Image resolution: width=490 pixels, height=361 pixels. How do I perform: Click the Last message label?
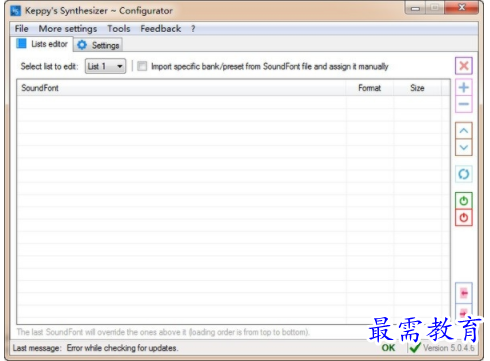coord(37,348)
